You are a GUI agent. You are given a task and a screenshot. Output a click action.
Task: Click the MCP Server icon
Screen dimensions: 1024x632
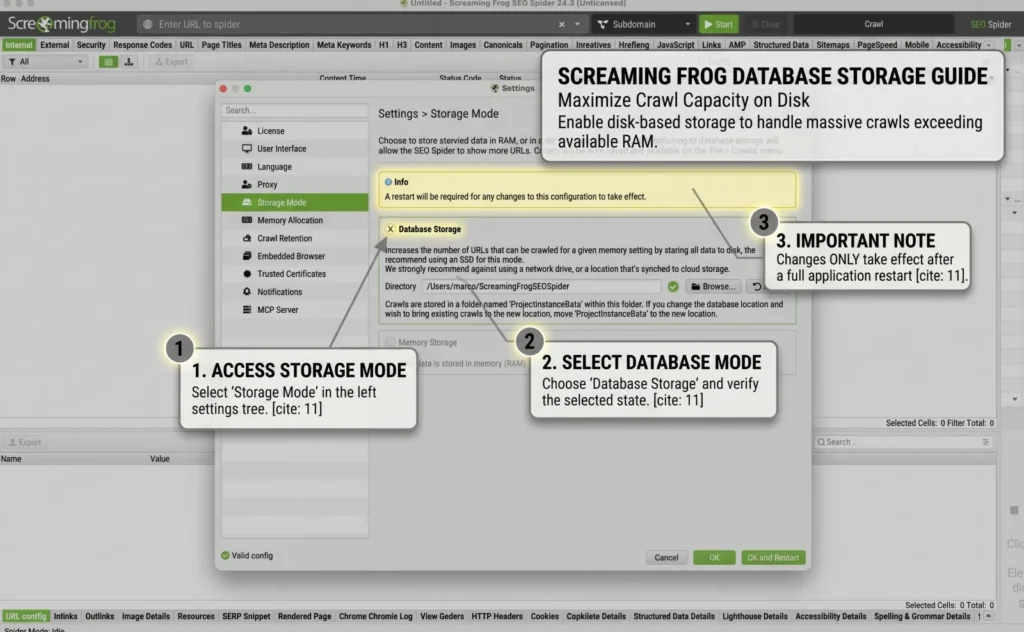point(247,309)
